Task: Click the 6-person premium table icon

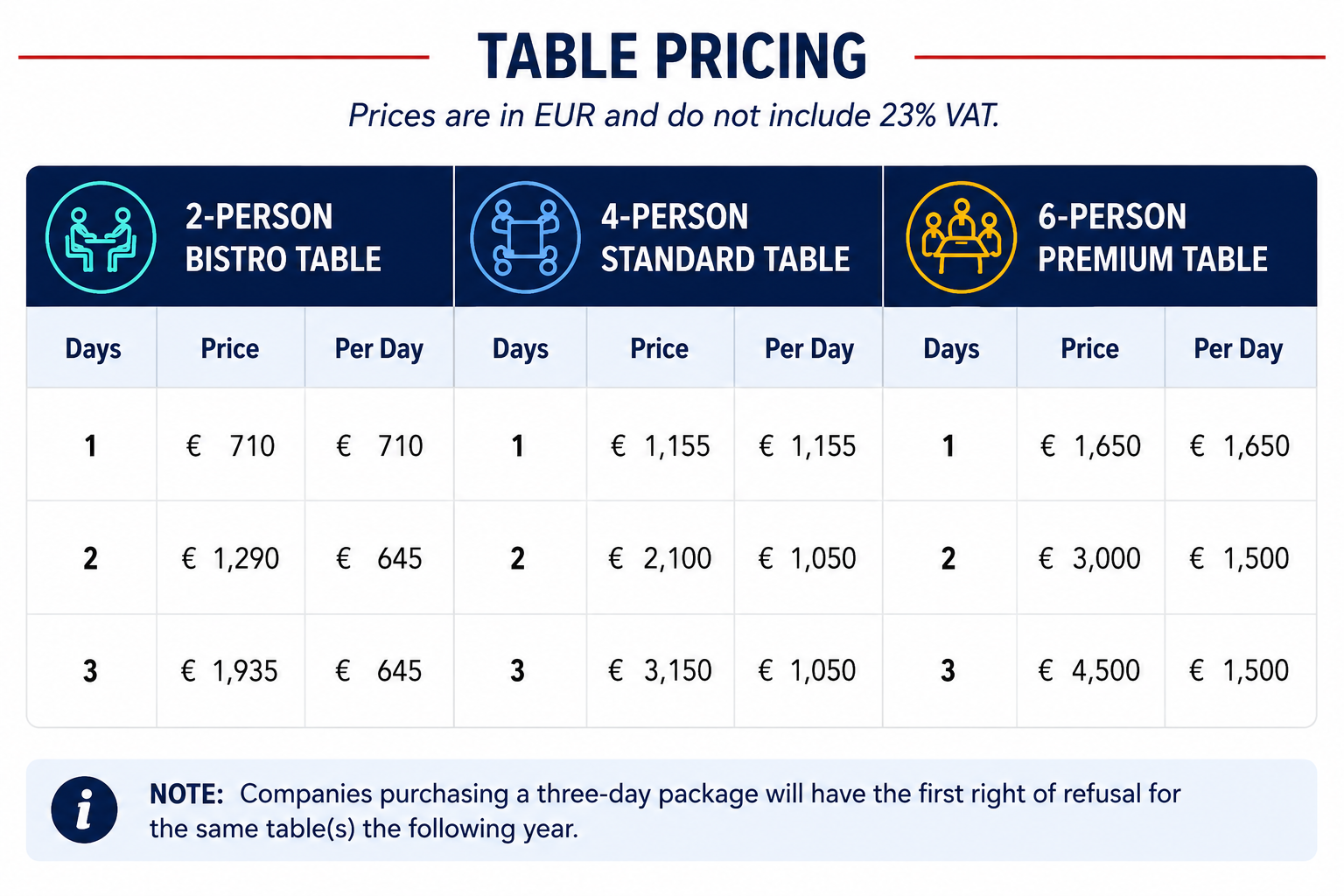Action: 962,237
